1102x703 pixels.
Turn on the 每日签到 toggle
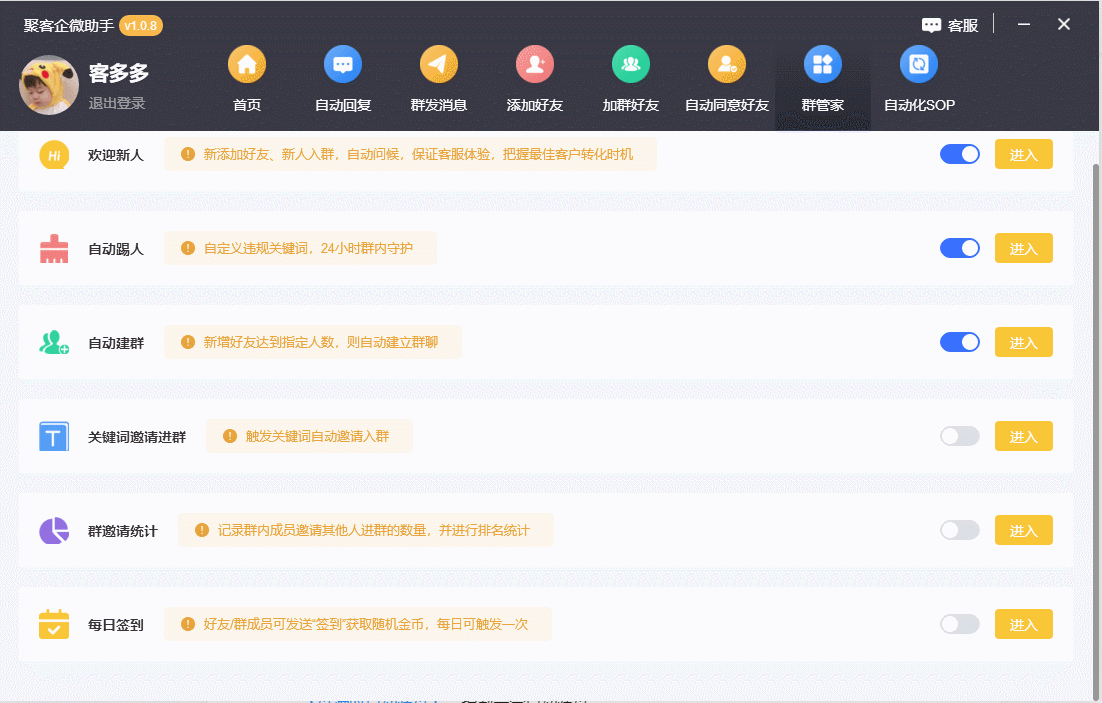click(960, 624)
